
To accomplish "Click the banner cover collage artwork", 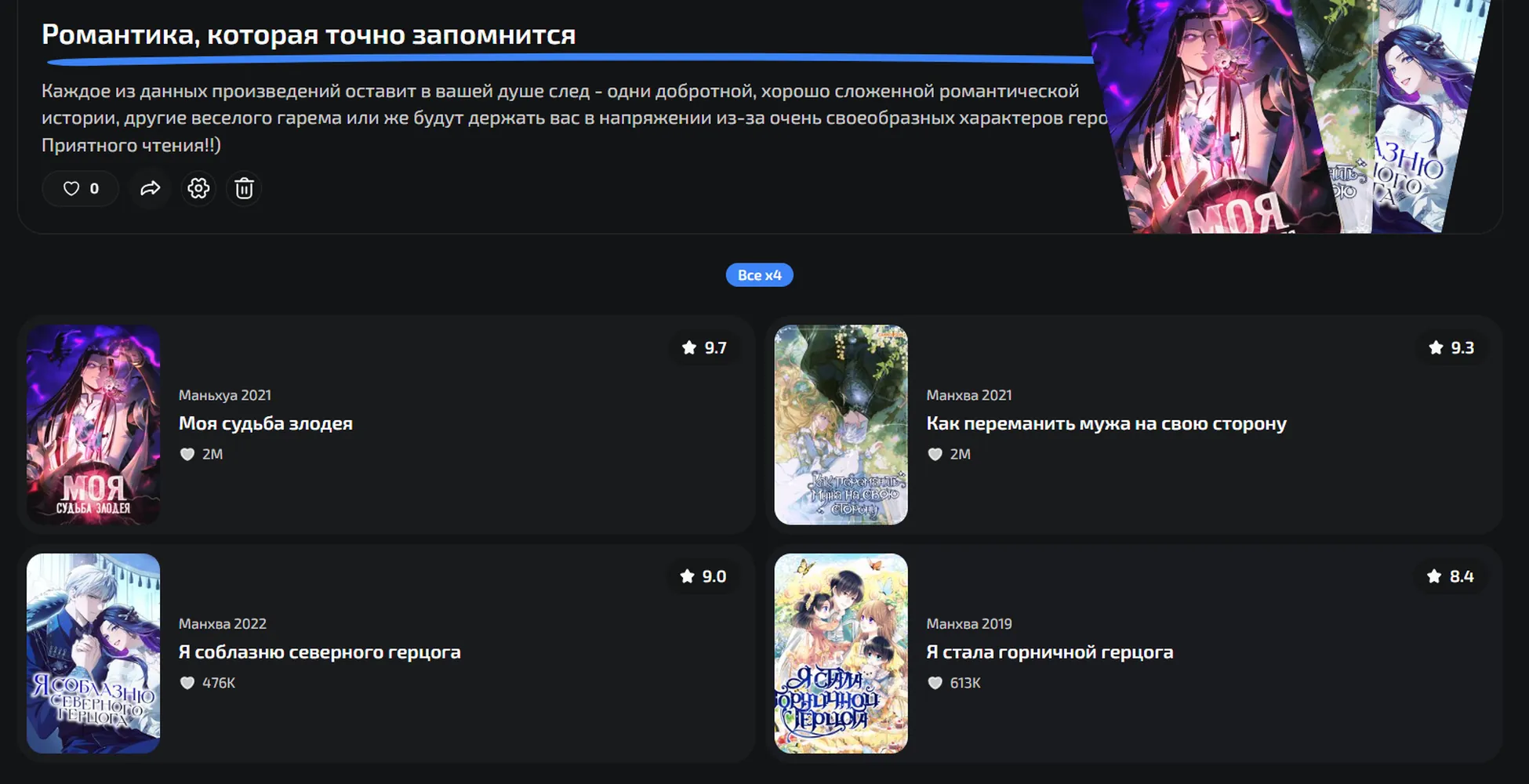I will (x=1286, y=116).
